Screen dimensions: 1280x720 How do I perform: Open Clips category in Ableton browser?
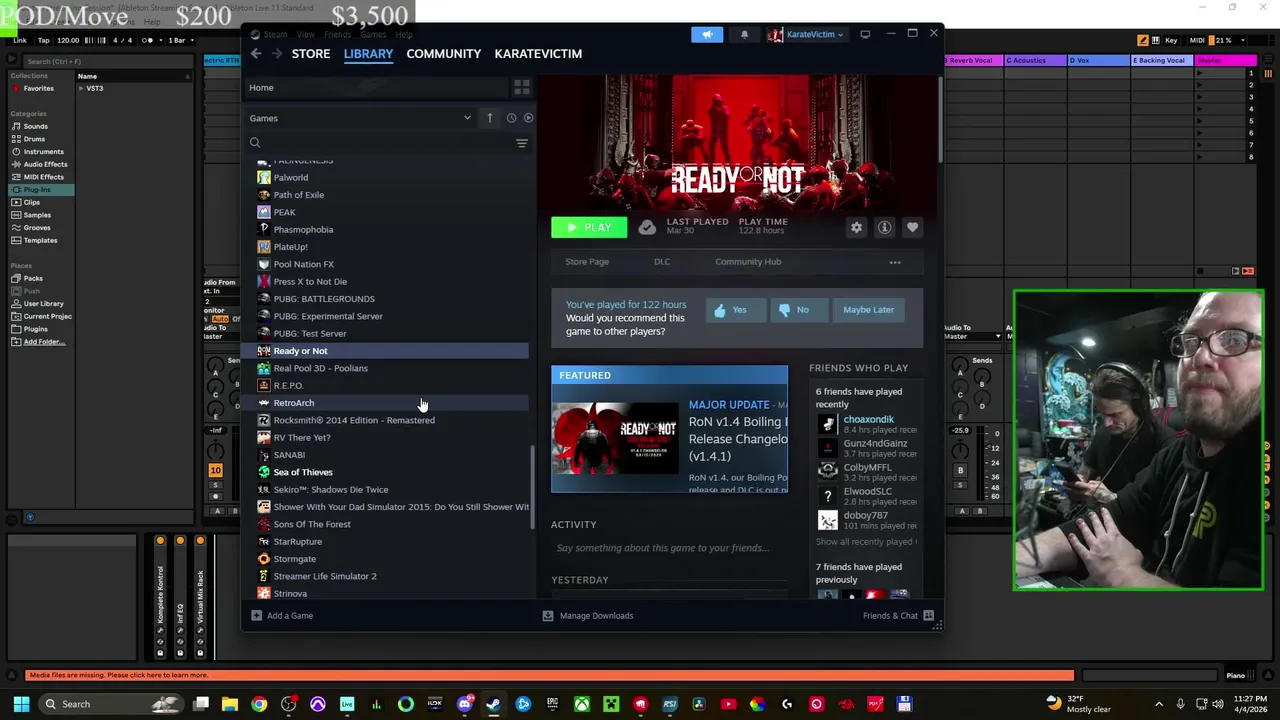click(31, 202)
